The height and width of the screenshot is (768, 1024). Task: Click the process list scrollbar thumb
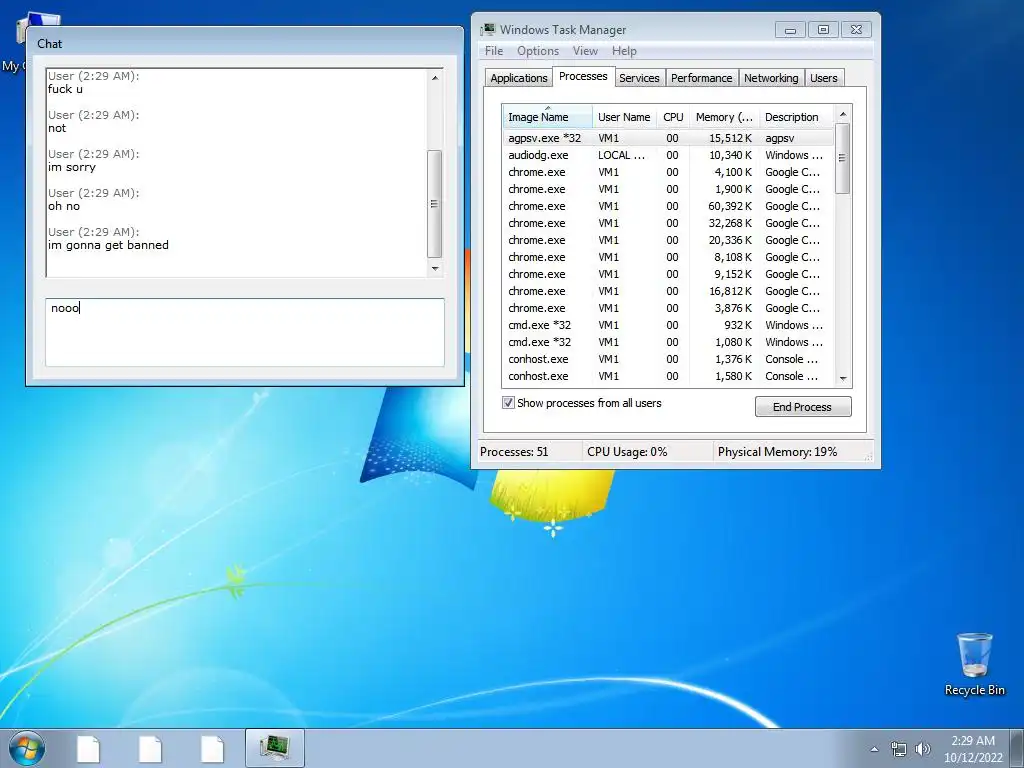(x=842, y=158)
